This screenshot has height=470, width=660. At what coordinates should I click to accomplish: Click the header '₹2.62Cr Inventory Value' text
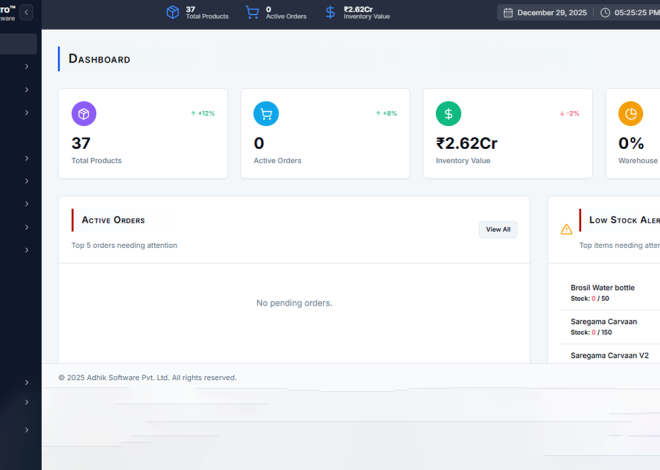pos(367,13)
